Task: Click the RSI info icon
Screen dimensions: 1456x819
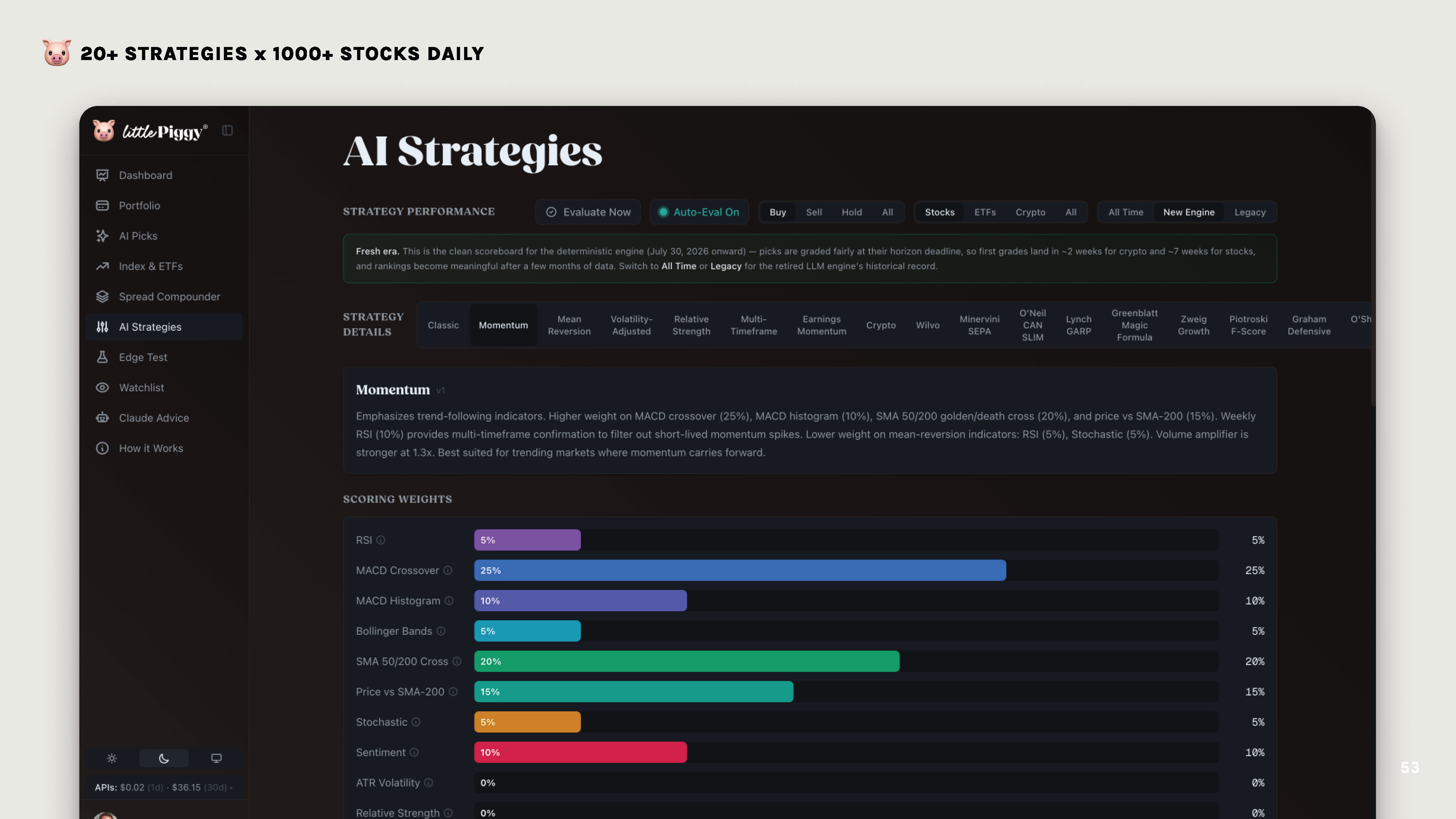Action: 381,540
